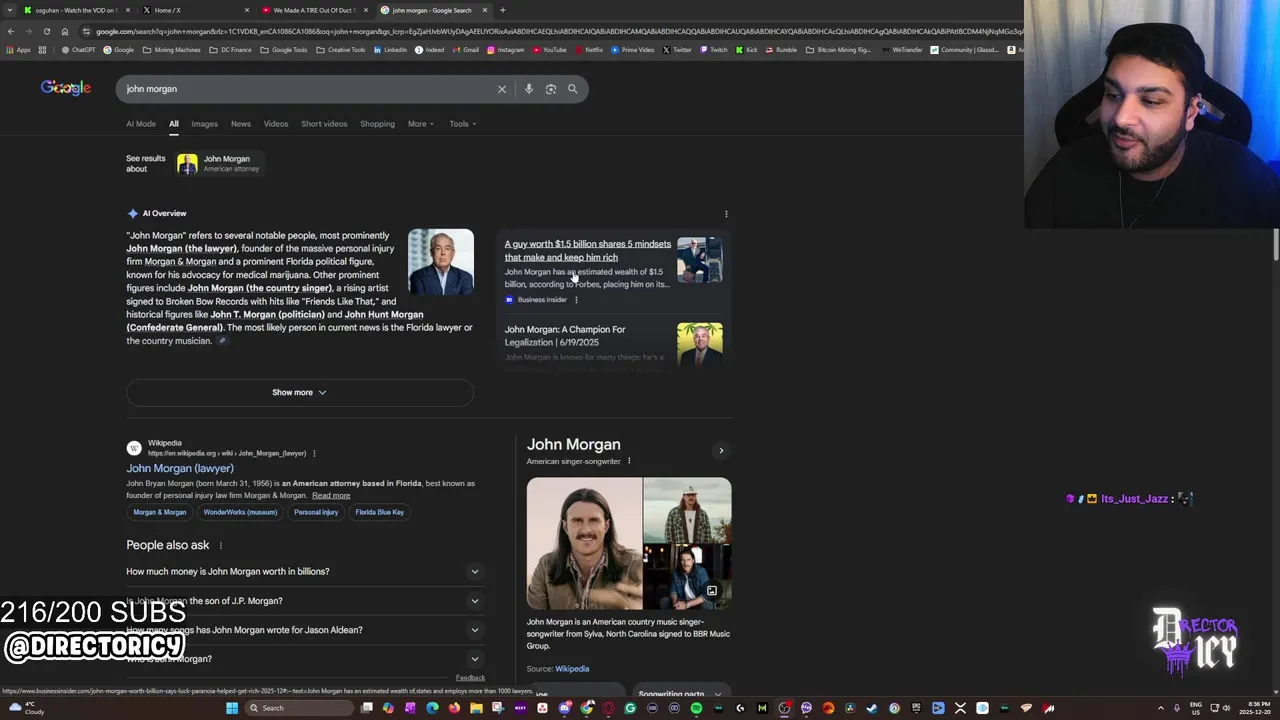Open John Morgan (lawyer) Wikipedia link
The width and height of the screenshot is (1280, 720).
point(180,468)
